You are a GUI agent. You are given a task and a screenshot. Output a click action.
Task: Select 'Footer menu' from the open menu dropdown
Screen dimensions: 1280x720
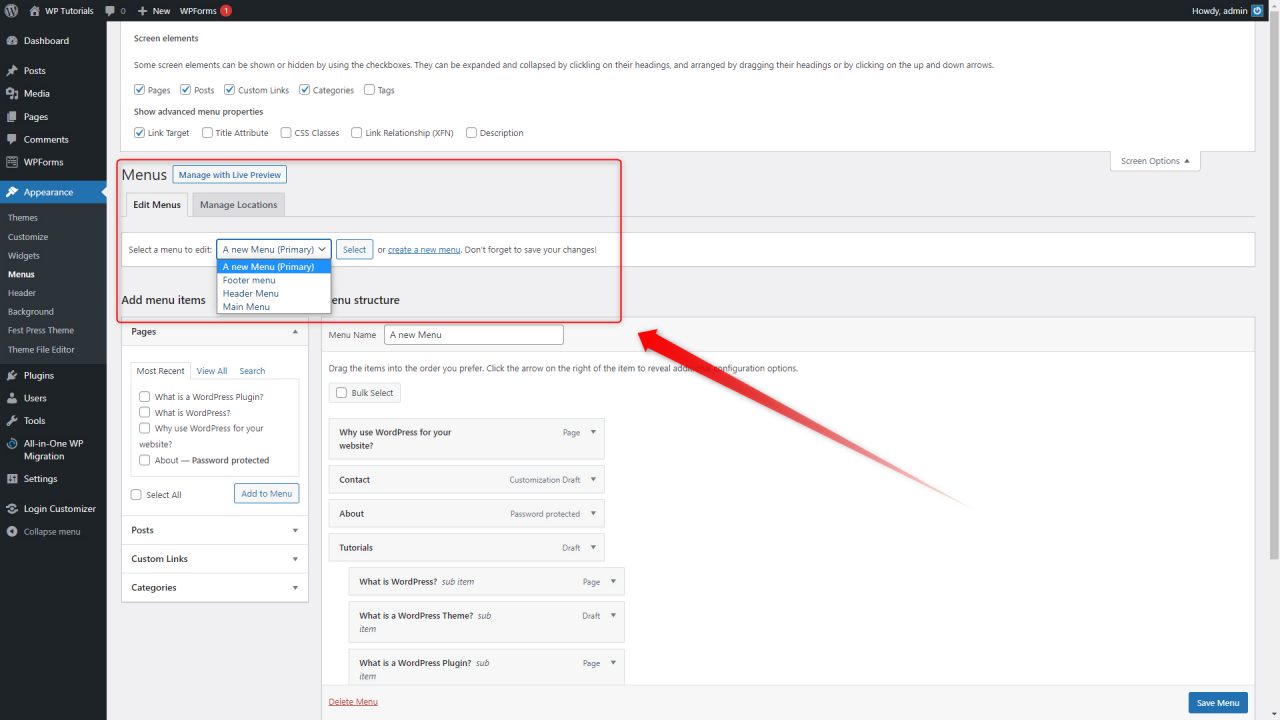point(248,280)
